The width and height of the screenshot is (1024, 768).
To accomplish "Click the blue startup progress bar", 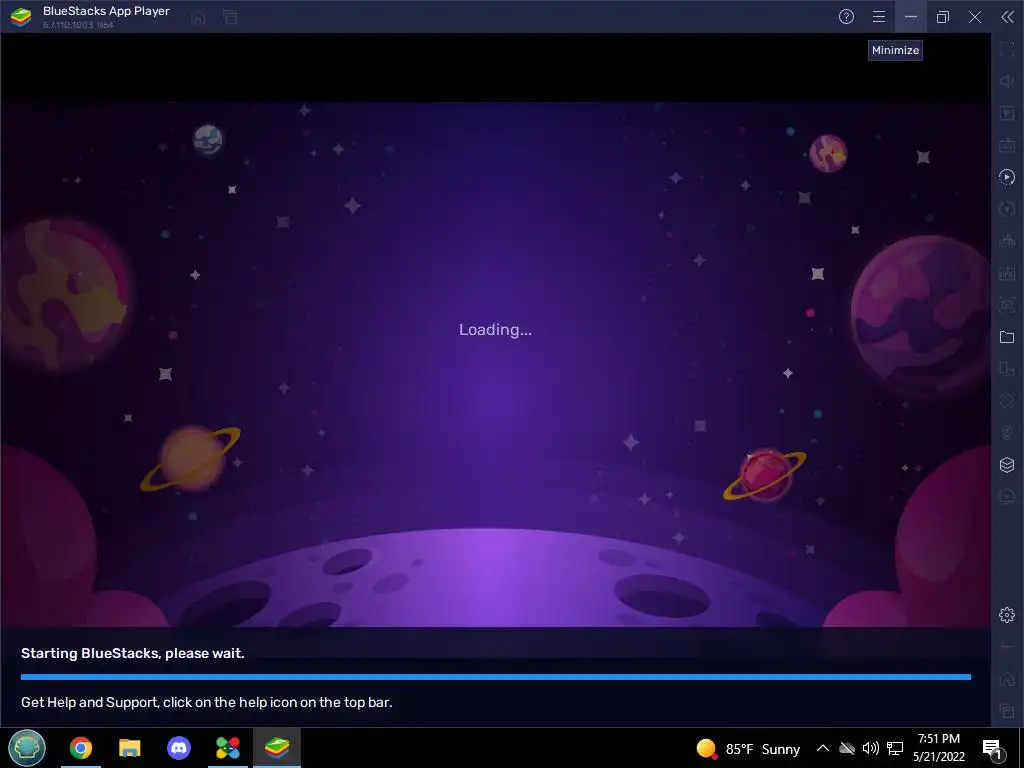I will pos(496,677).
